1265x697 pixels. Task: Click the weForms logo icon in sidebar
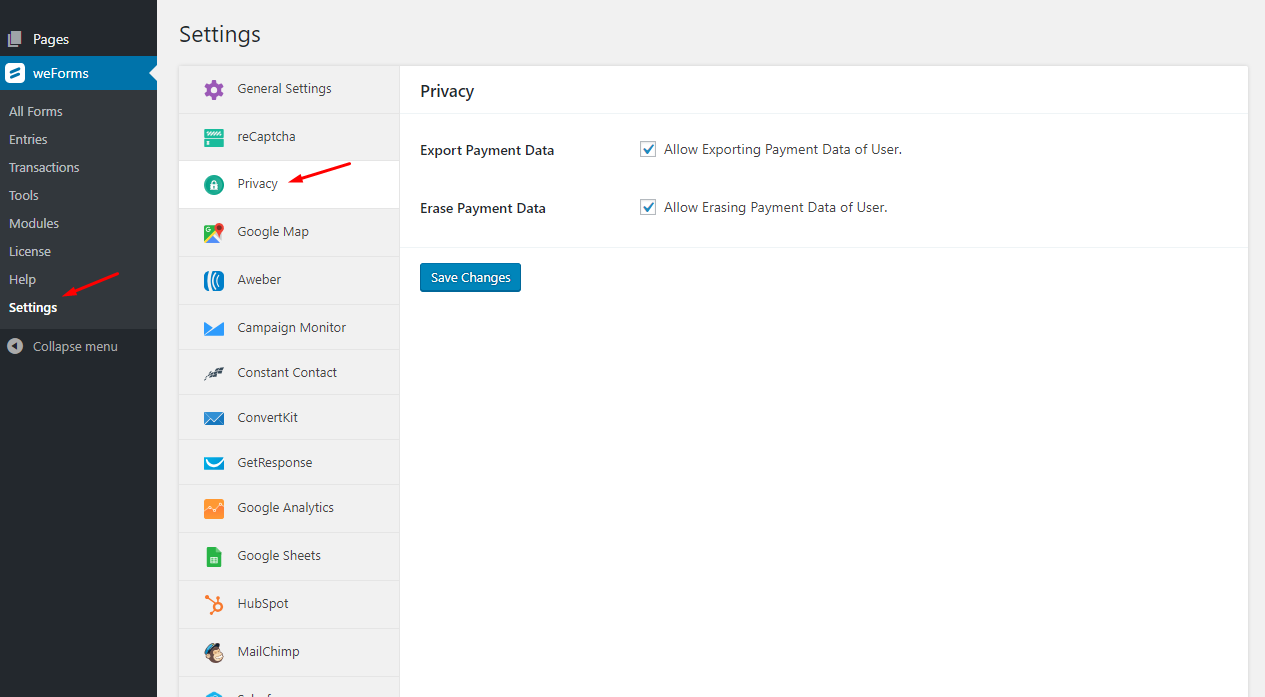(15, 73)
